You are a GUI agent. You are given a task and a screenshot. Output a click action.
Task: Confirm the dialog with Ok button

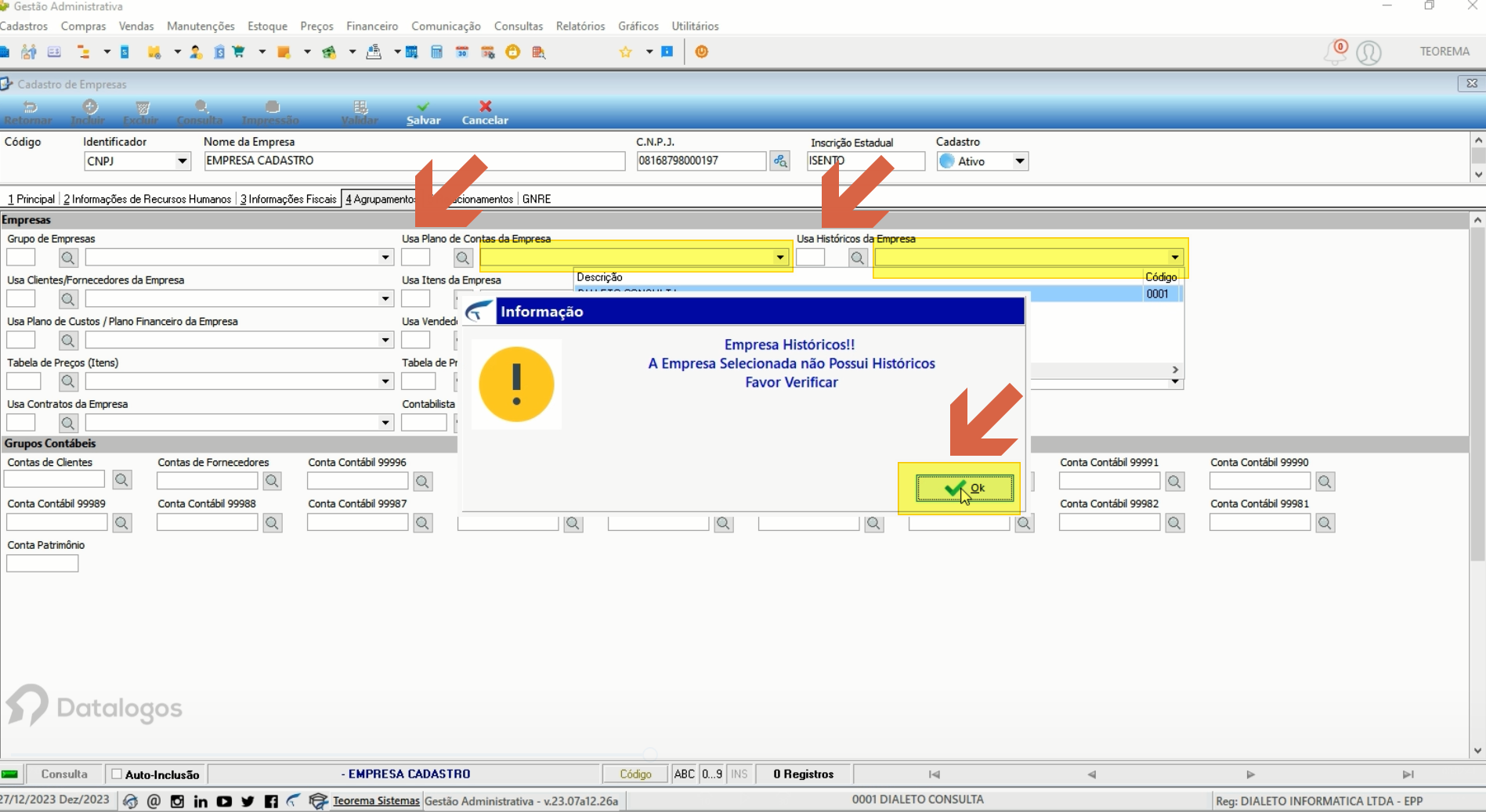[x=964, y=488]
